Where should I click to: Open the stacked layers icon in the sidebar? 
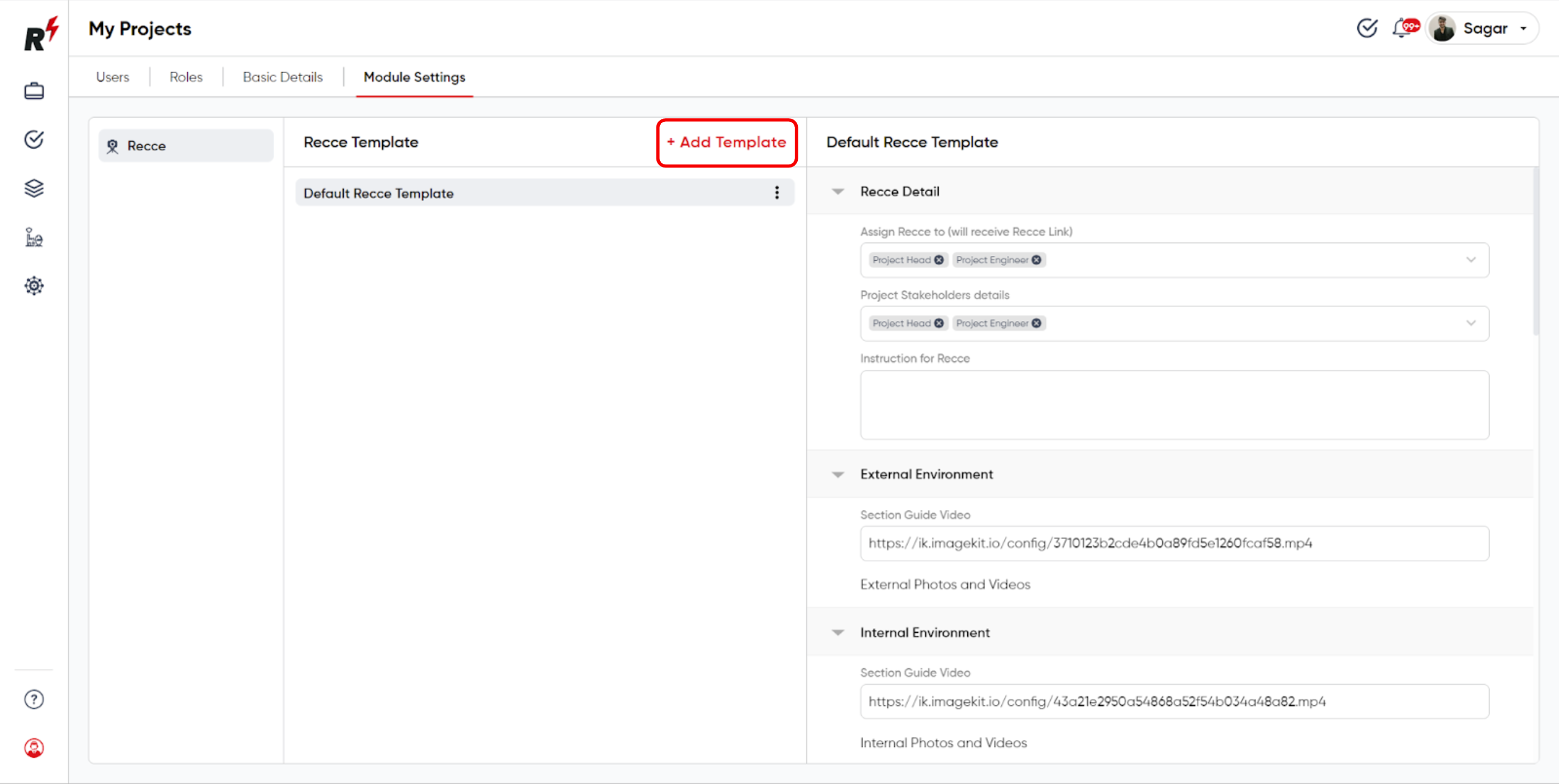[x=34, y=188]
